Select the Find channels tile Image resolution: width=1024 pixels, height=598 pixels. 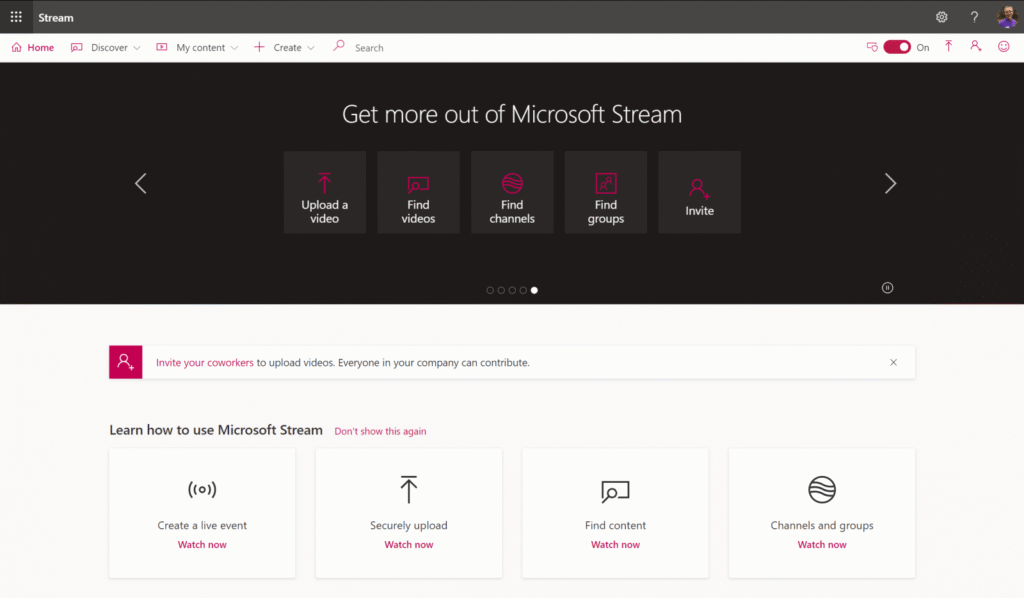pos(512,192)
